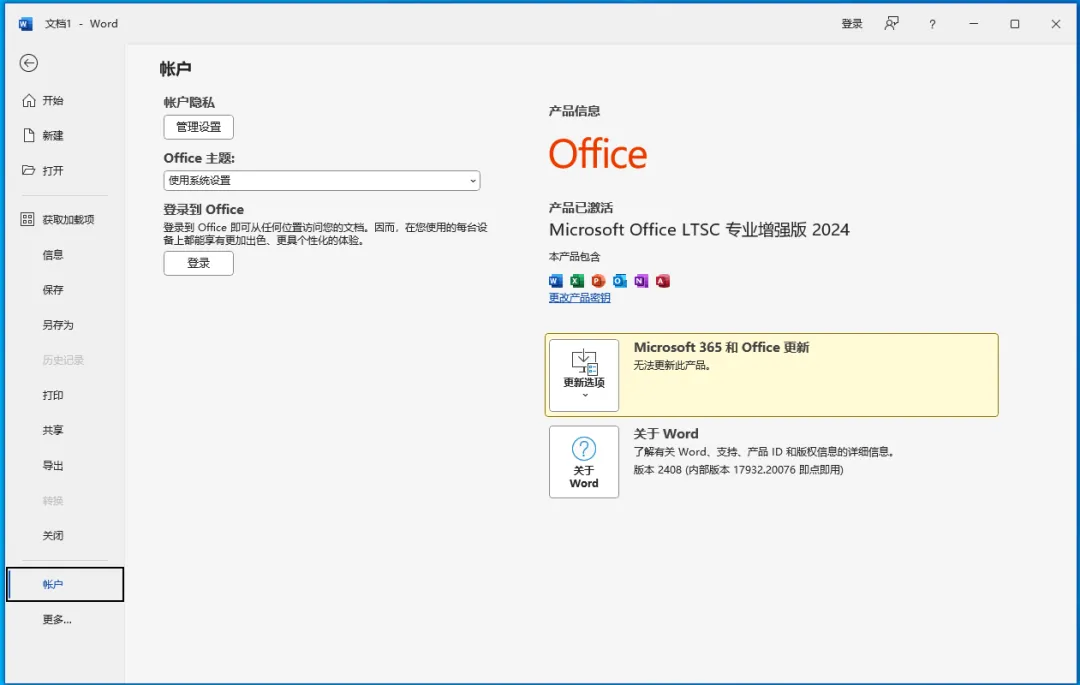Click the 无法更新此产品 message
Screen dimensions: 1080x685
(x=672, y=365)
